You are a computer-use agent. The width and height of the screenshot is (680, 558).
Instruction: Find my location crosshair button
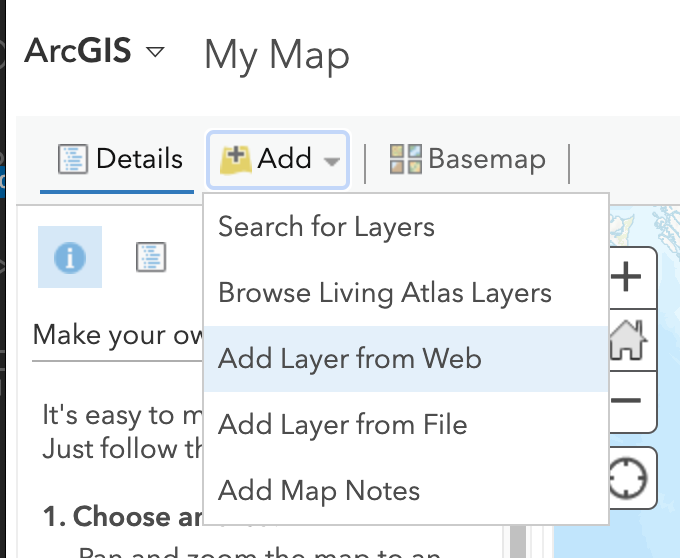pyautogui.click(x=632, y=478)
